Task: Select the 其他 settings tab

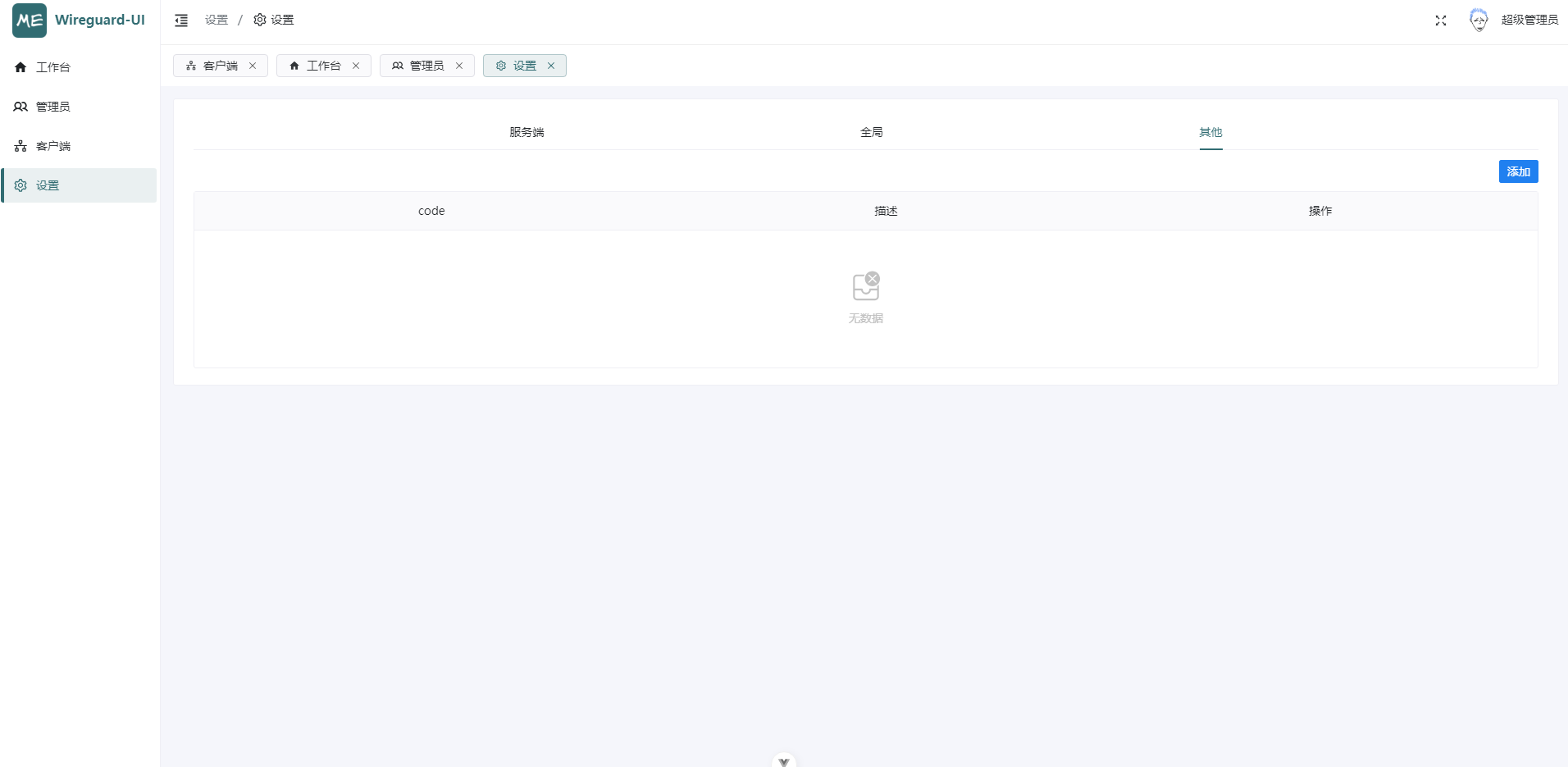Action: [x=1210, y=132]
